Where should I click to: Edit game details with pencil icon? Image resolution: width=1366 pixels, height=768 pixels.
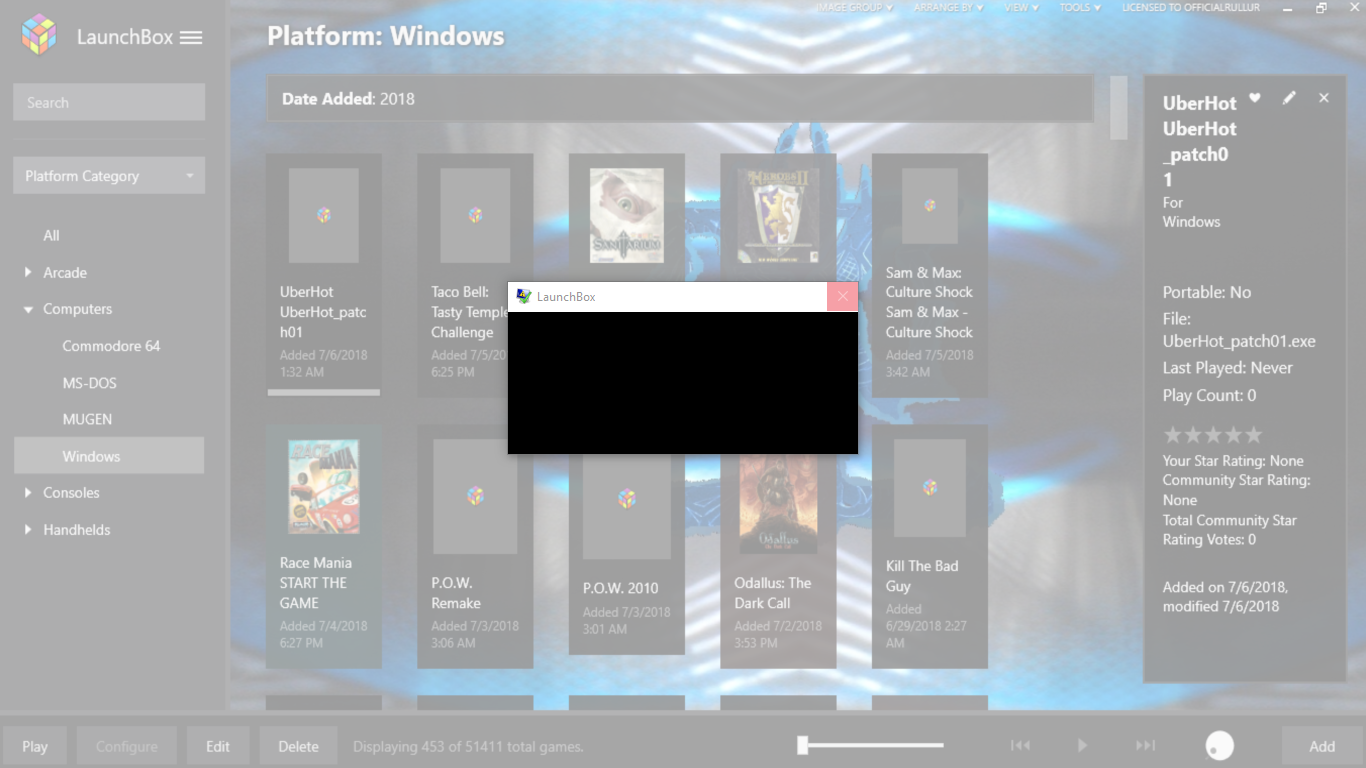click(1289, 98)
